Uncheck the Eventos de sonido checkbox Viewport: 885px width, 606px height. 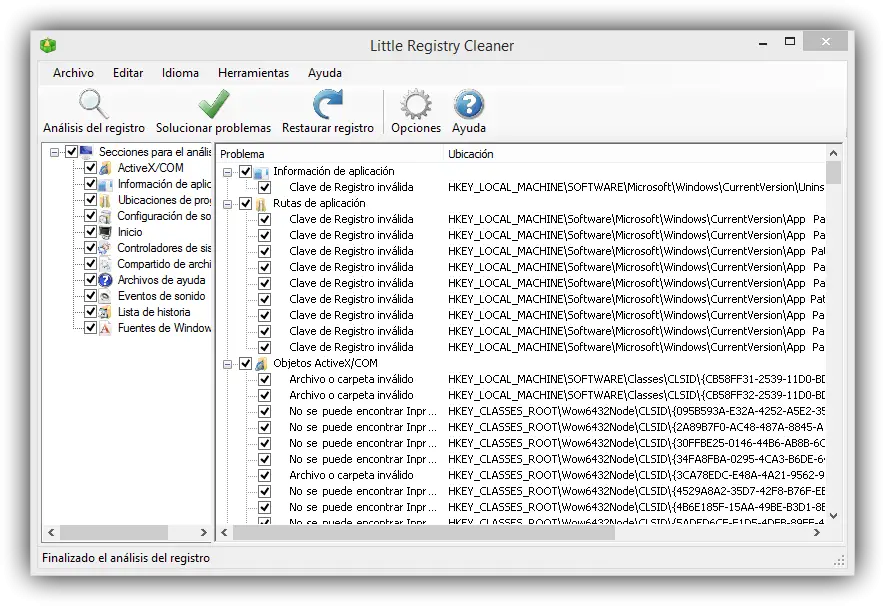90,296
